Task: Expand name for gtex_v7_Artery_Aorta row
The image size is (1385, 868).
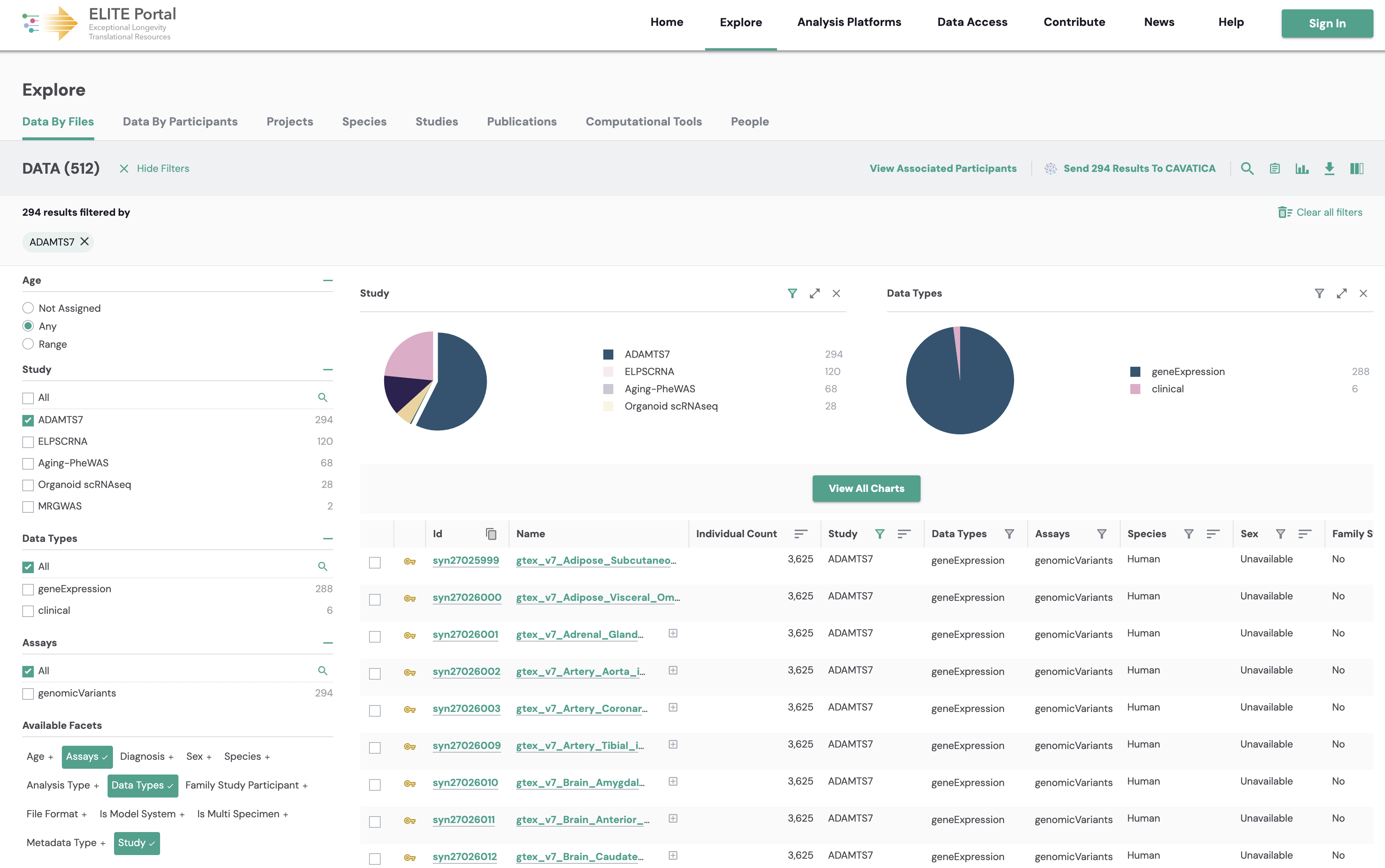Action: [673, 670]
